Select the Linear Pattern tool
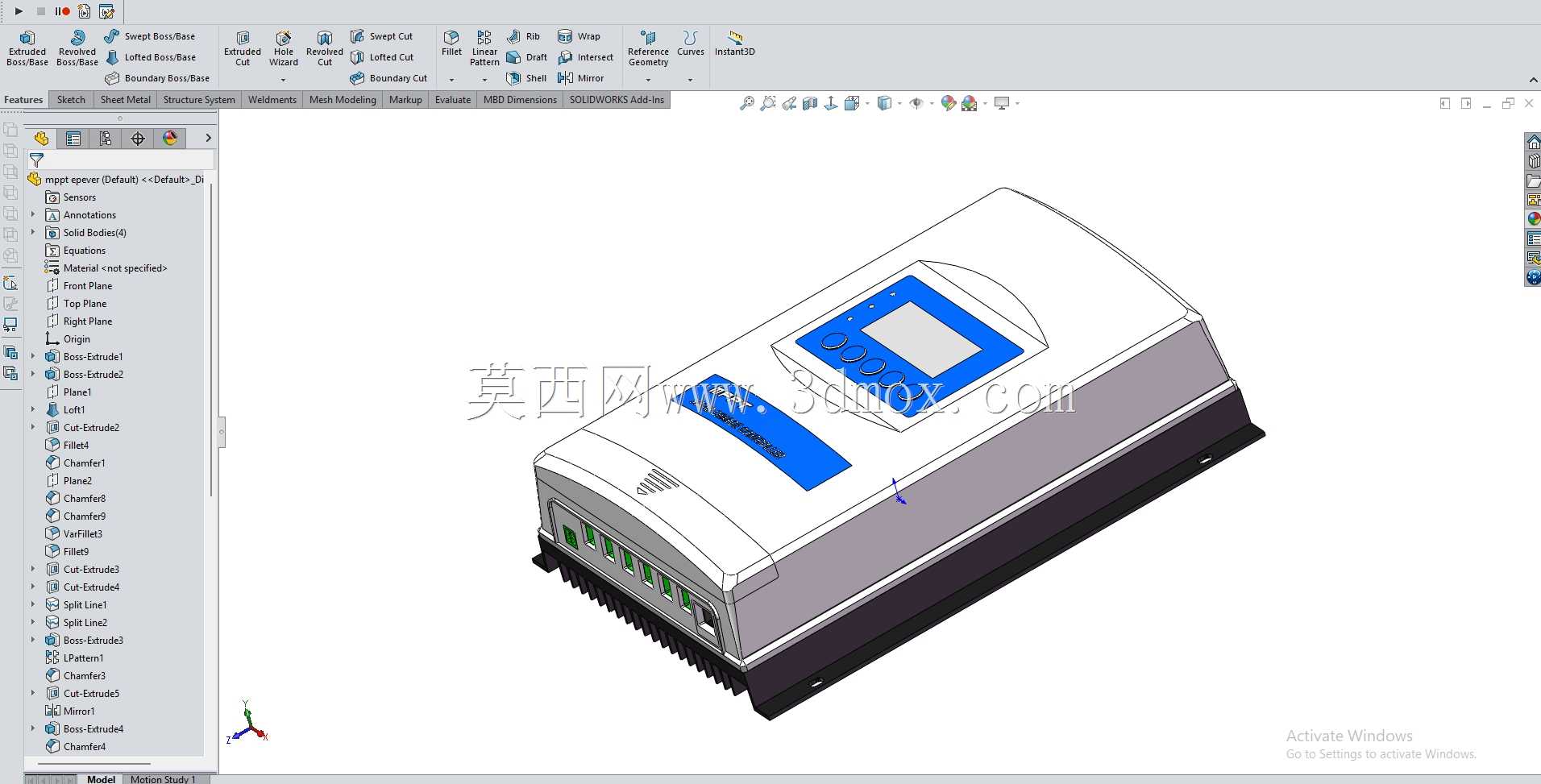 484,48
